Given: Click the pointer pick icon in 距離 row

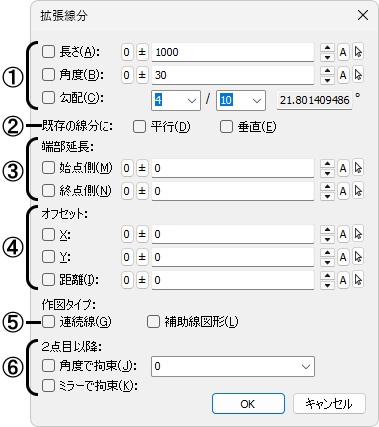Looking at the screenshot, I should coord(358,280).
